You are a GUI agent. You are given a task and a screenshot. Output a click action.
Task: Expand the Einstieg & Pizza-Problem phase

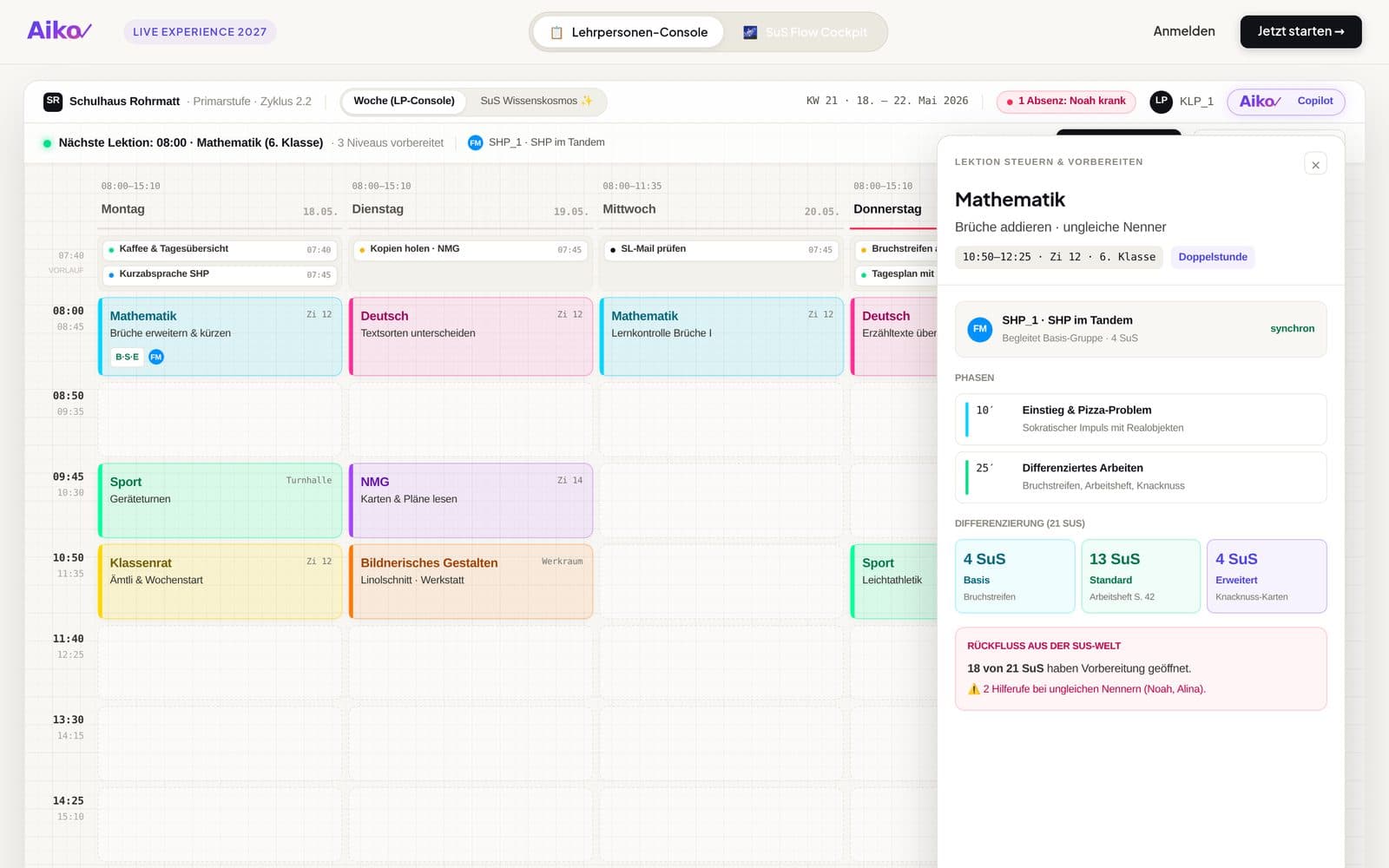click(x=1141, y=418)
